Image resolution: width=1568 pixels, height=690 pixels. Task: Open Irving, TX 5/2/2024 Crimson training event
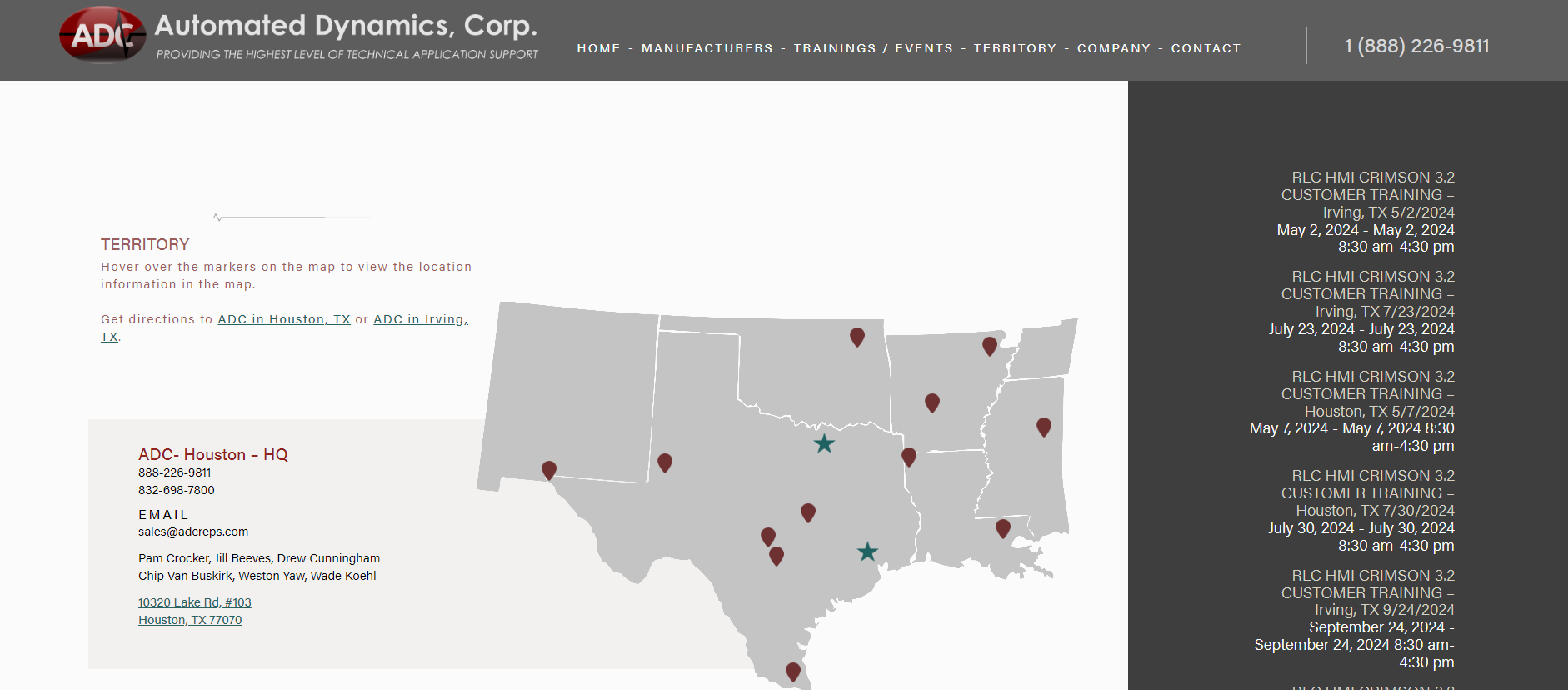click(1367, 195)
